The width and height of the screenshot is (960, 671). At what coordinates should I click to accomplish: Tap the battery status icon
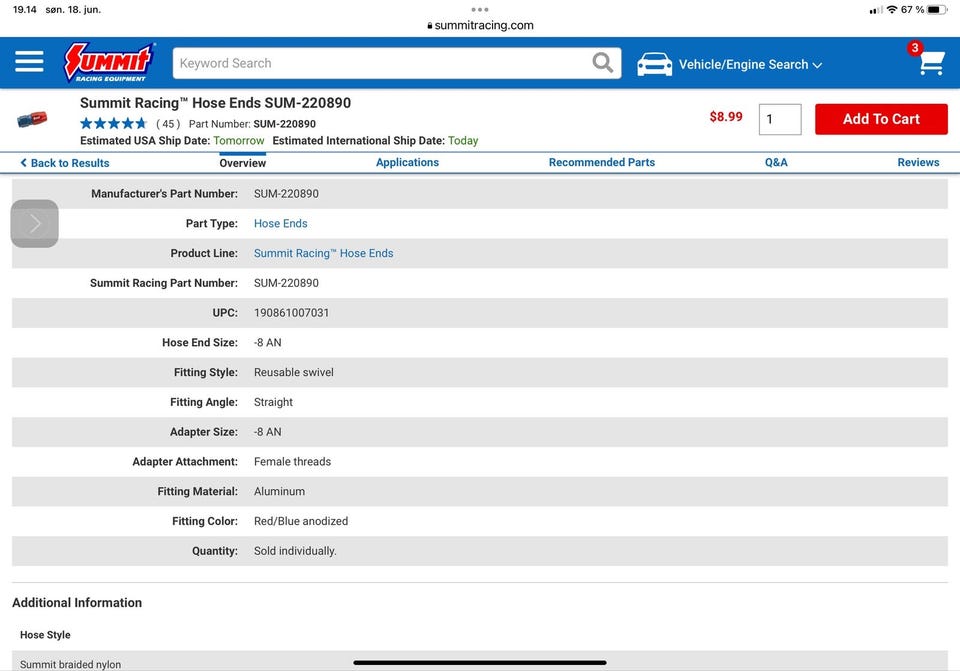[937, 10]
